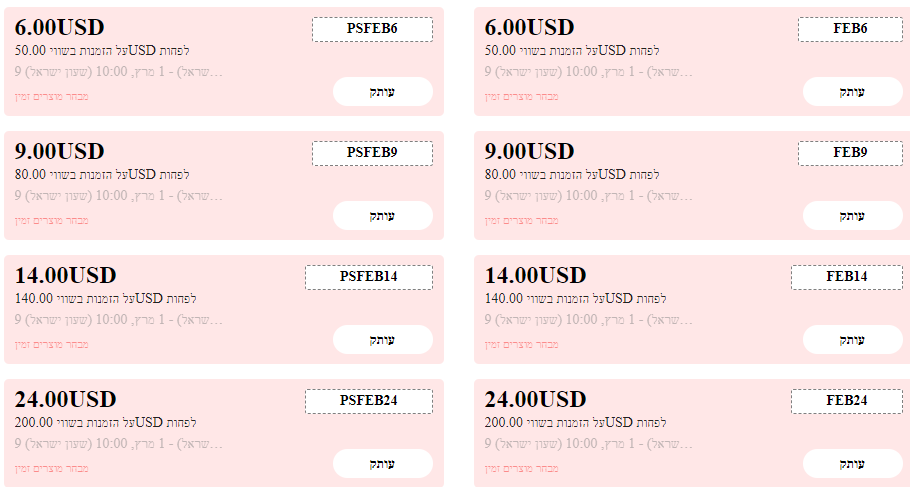
Task: Select the PSFEB14 coupon code box
Action: pos(368,277)
